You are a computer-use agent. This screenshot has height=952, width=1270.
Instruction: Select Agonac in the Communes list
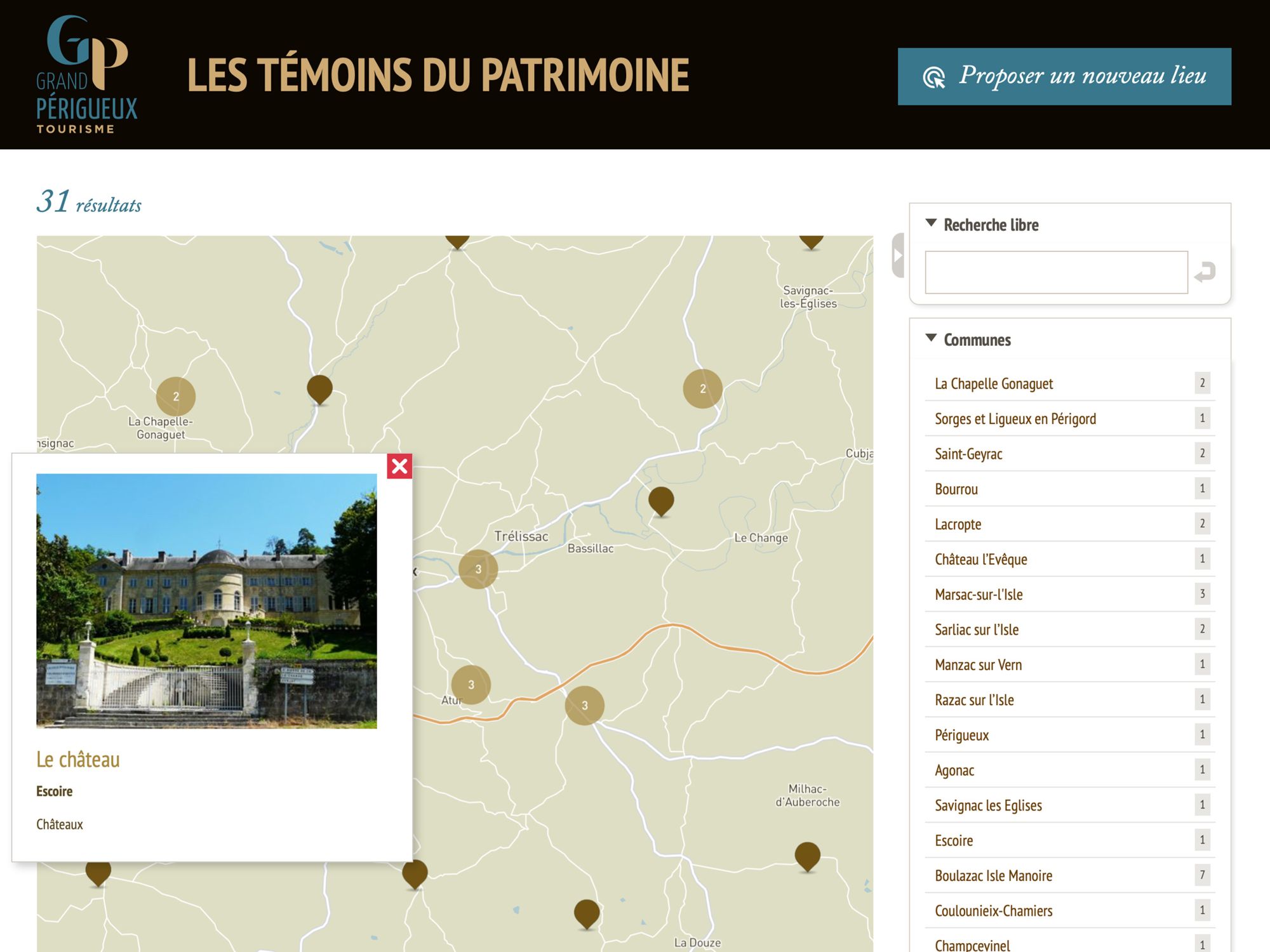pos(954,770)
